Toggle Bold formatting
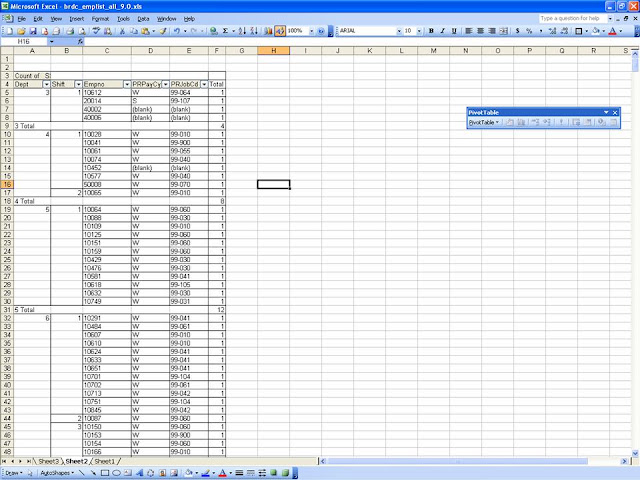Viewport: 640px width, 480px height. [x=431, y=31]
